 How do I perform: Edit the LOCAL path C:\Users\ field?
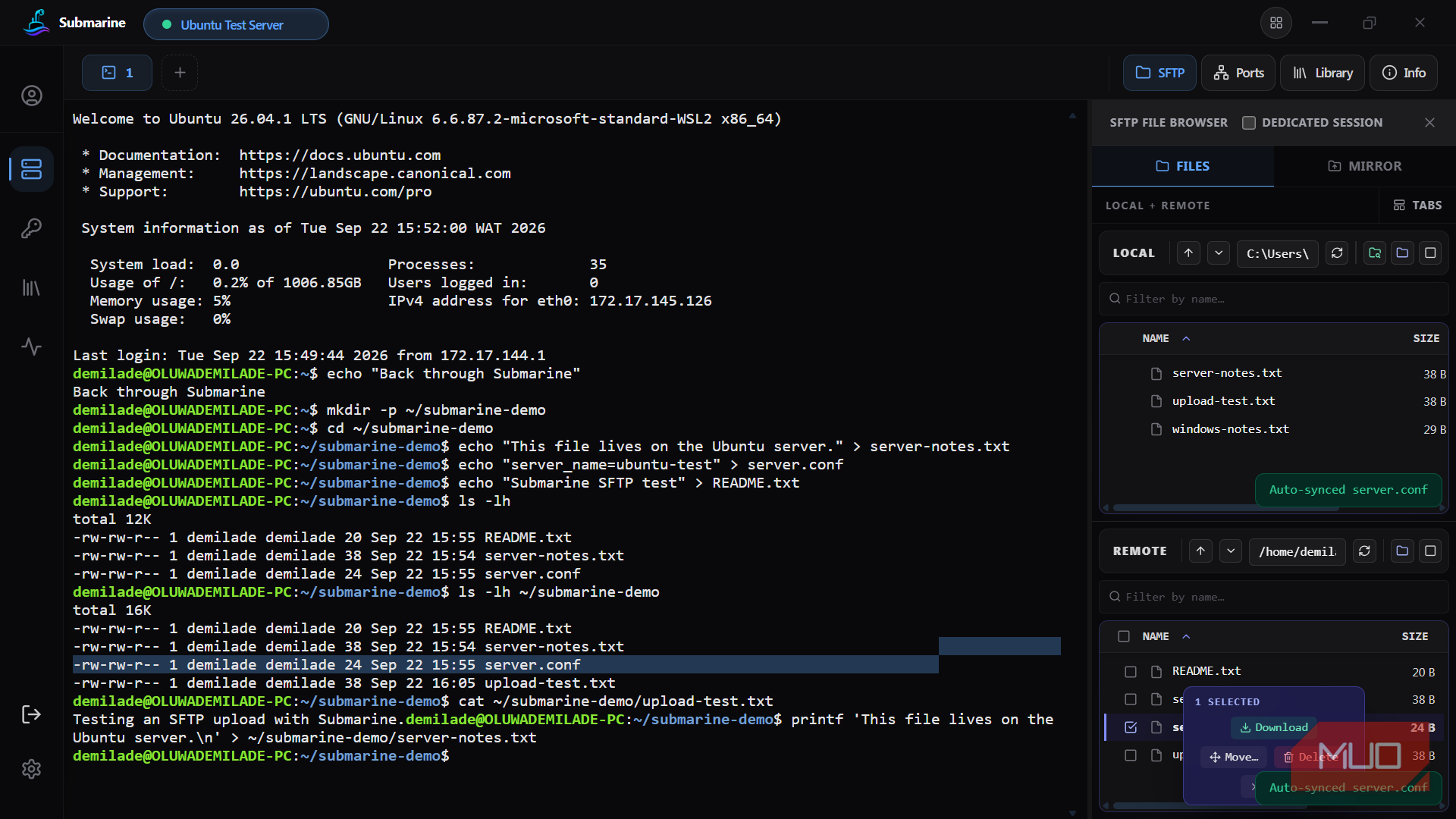click(x=1278, y=253)
